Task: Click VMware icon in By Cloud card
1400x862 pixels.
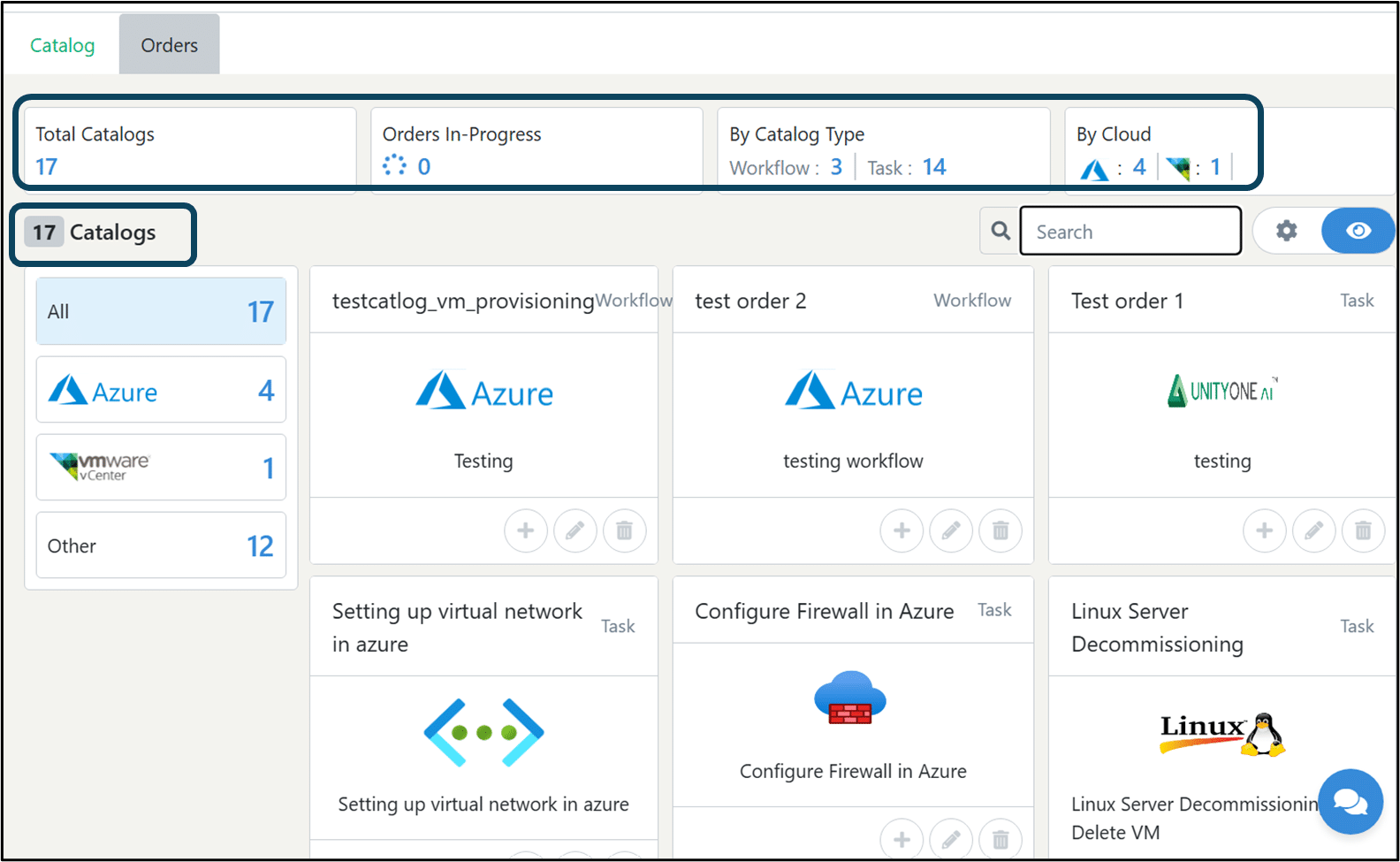Action: (x=1177, y=168)
